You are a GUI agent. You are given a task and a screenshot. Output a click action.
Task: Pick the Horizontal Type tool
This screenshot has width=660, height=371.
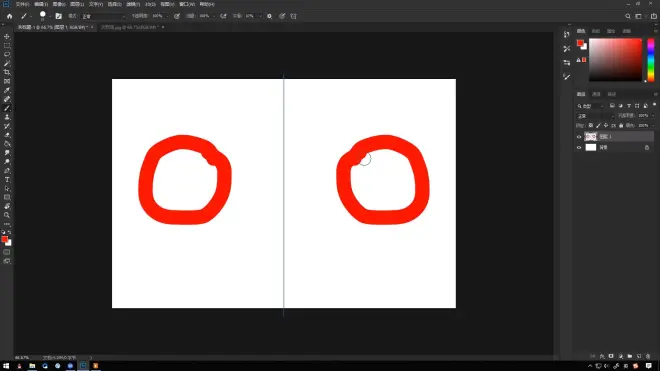click(x=7, y=180)
